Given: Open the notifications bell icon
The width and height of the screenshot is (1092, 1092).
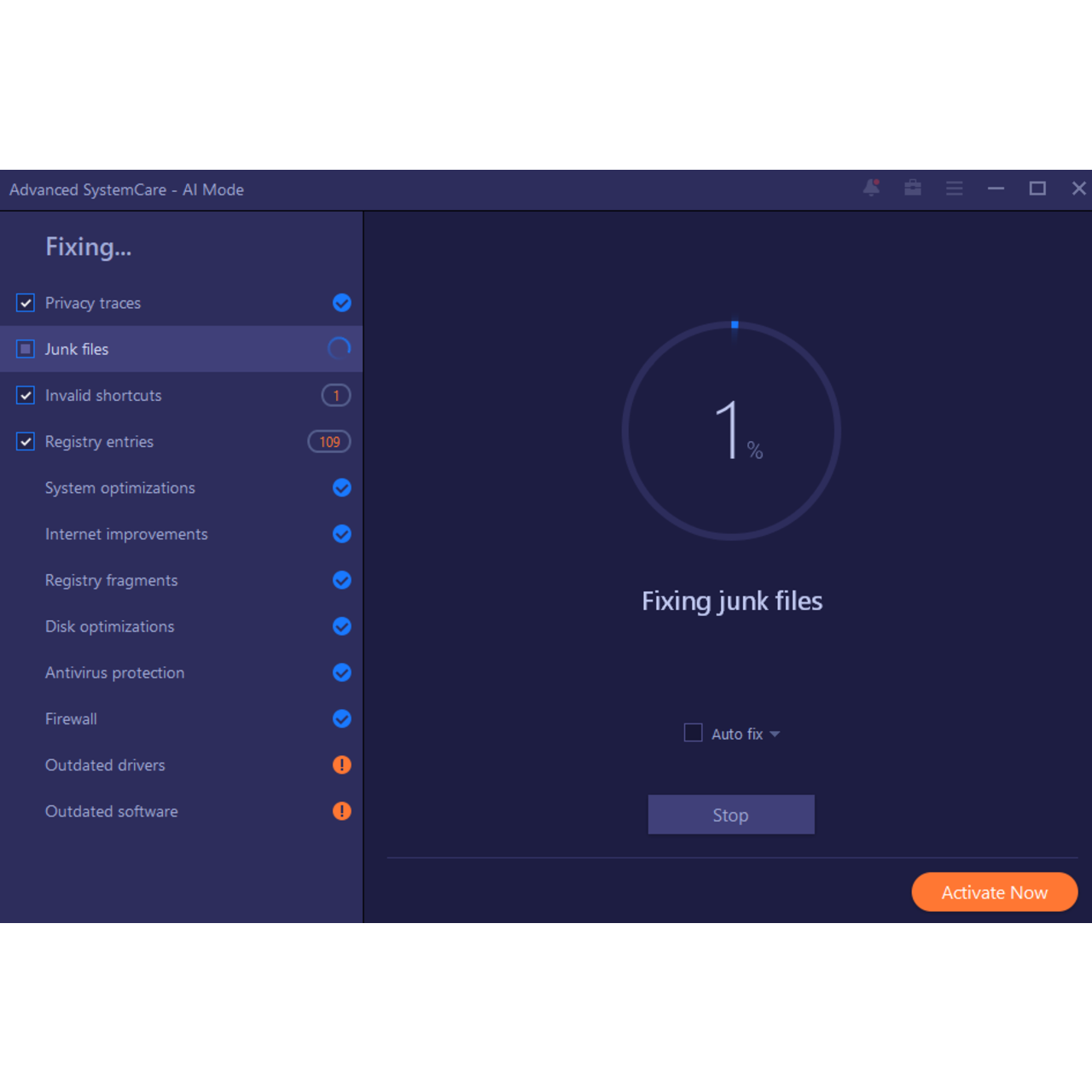Looking at the screenshot, I should click(x=871, y=188).
